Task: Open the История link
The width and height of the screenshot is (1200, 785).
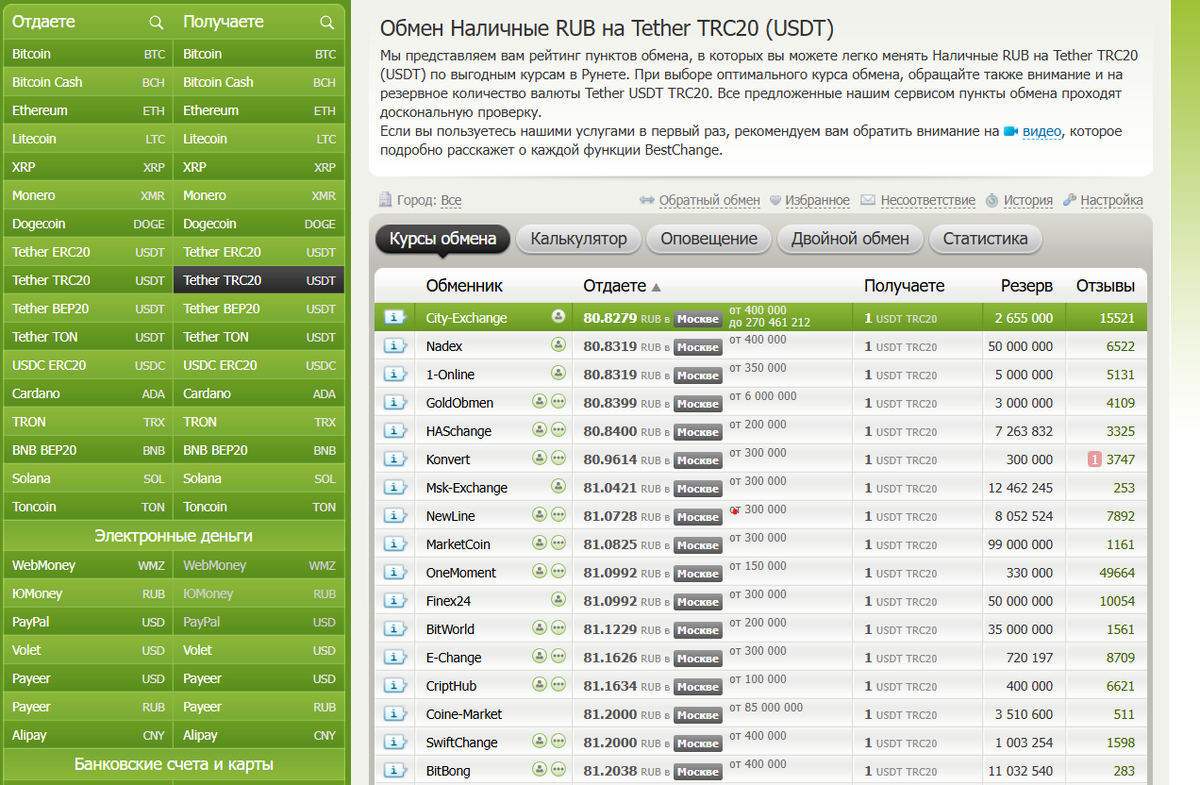Action: pyautogui.click(x=1028, y=200)
